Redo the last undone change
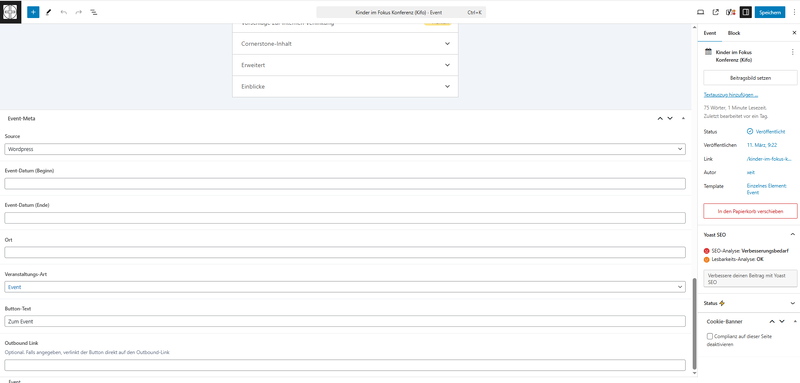Viewport: 800px width, 383px height. pos(79,12)
